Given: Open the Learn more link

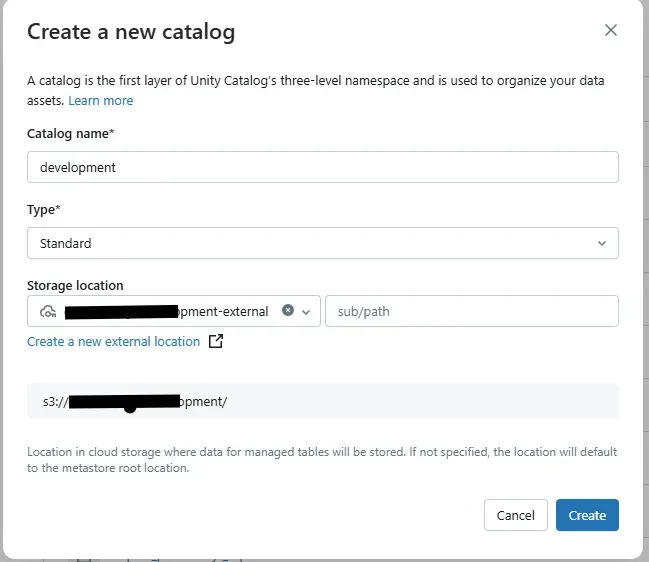Looking at the screenshot, I should pyautogui.click(x=100, y=101).
